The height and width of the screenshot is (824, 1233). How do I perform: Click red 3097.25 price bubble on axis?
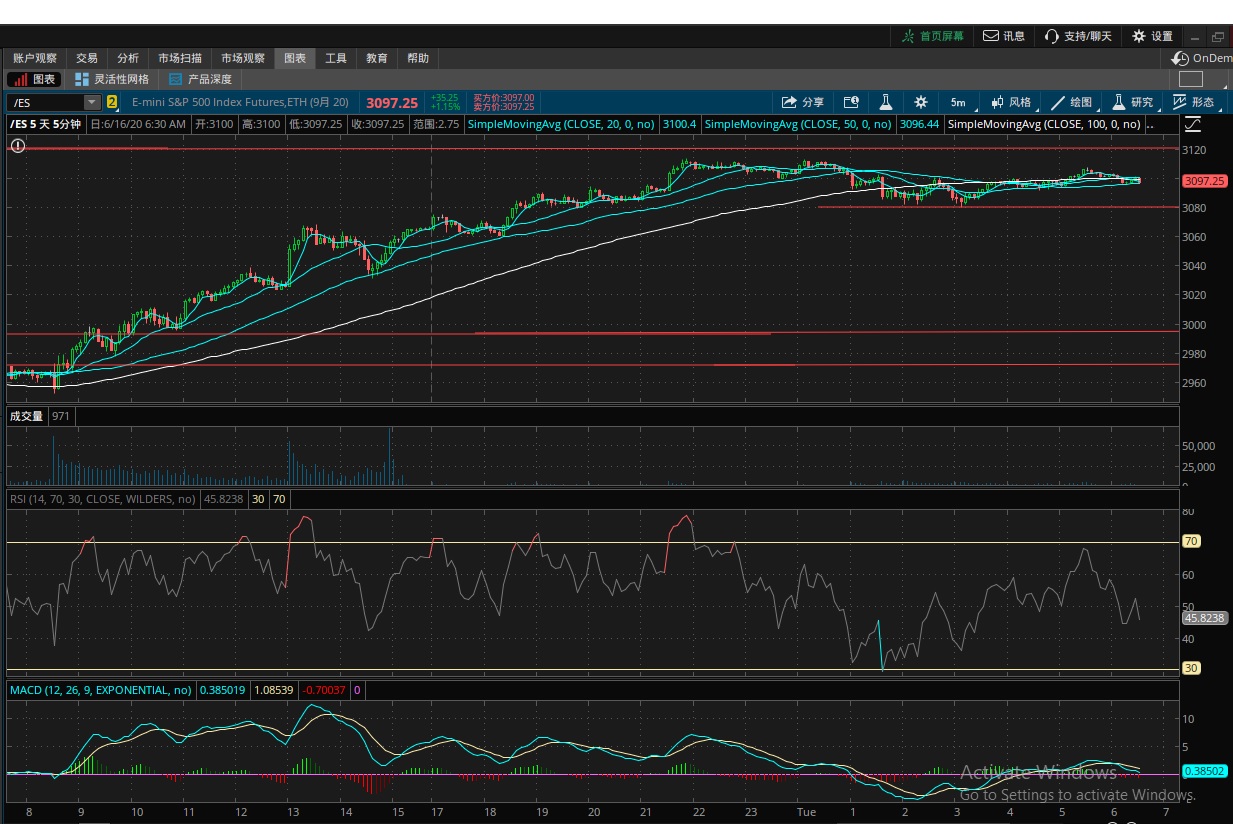(1204, 181)
